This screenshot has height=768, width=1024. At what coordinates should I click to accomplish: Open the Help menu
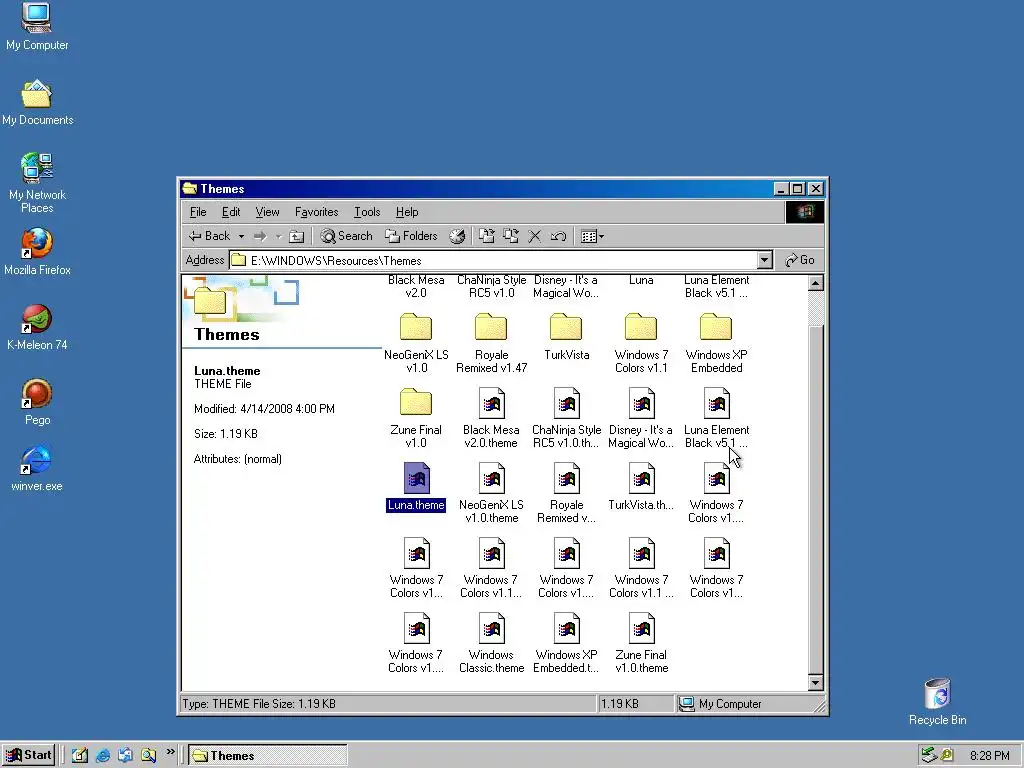(x=407, y=212)
